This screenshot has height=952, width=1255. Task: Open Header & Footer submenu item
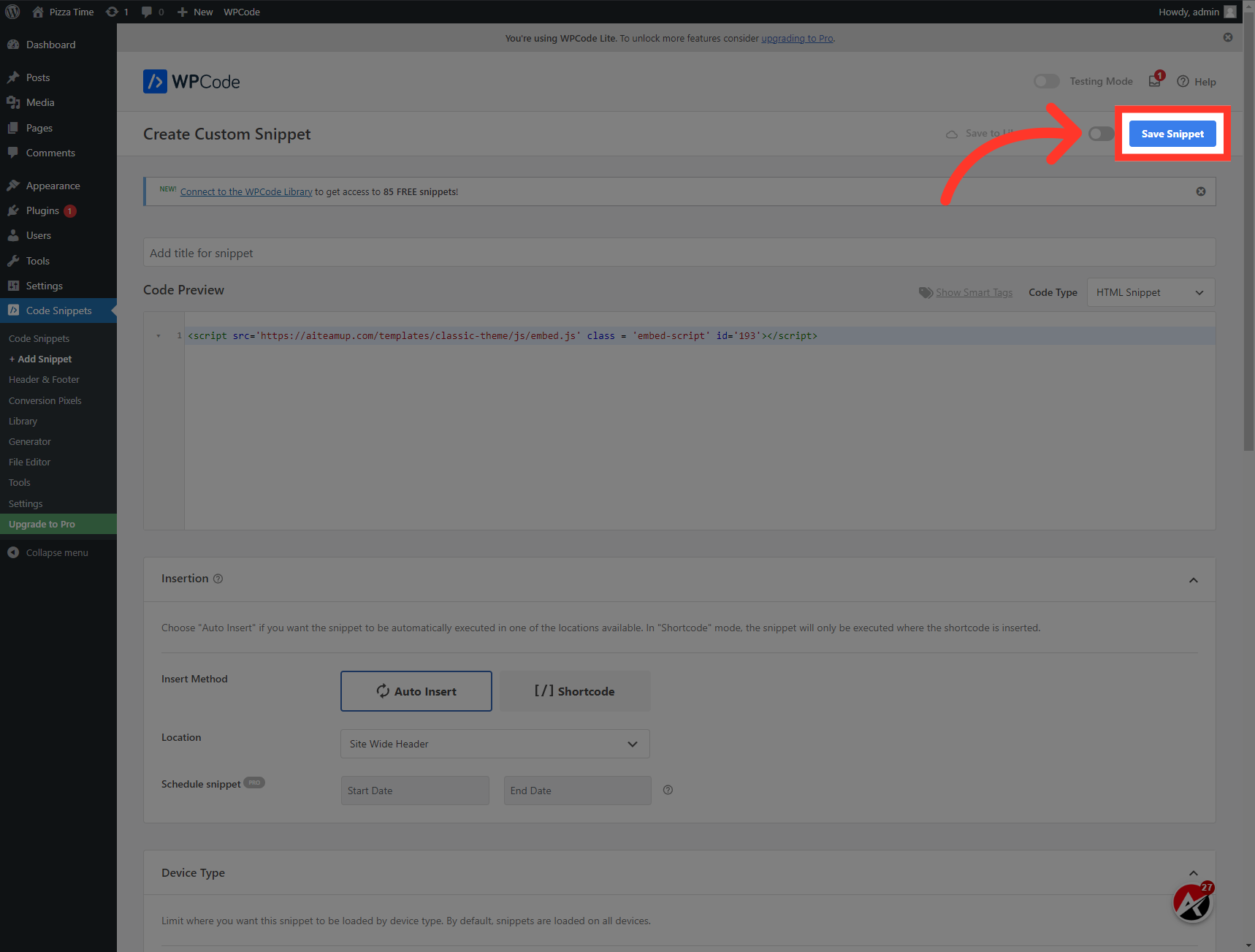coord(44,380)
